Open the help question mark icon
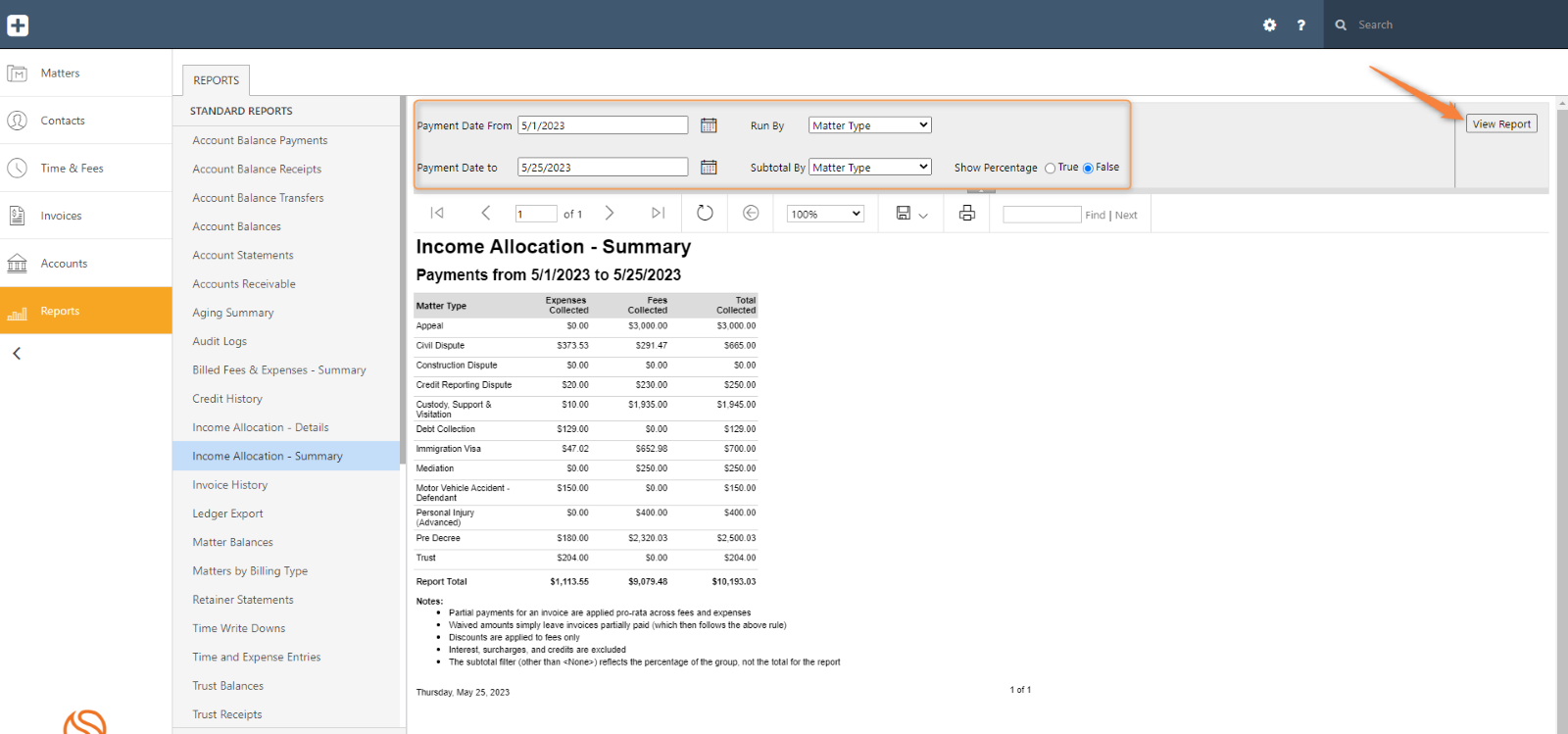This screenshot has height=734, width=1568. 1301,25
